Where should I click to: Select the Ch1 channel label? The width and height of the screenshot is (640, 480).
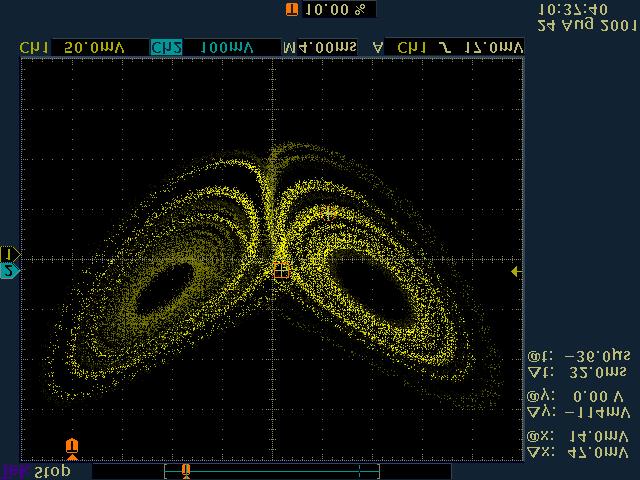(x=34, y=48)
